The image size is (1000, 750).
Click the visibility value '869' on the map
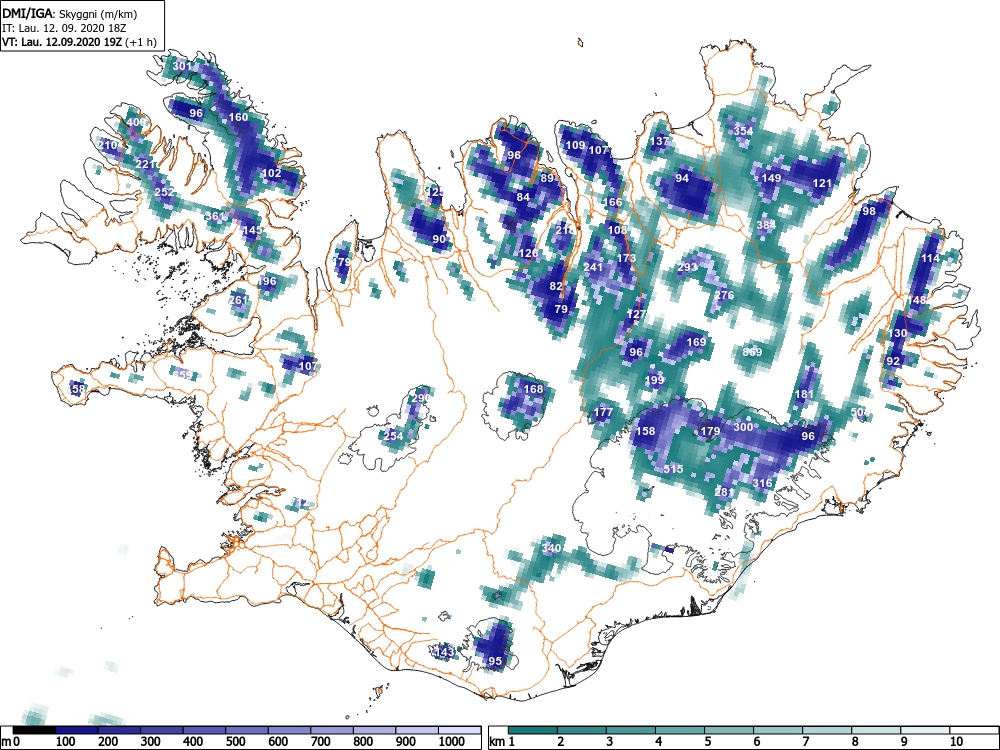click(753, 352)
